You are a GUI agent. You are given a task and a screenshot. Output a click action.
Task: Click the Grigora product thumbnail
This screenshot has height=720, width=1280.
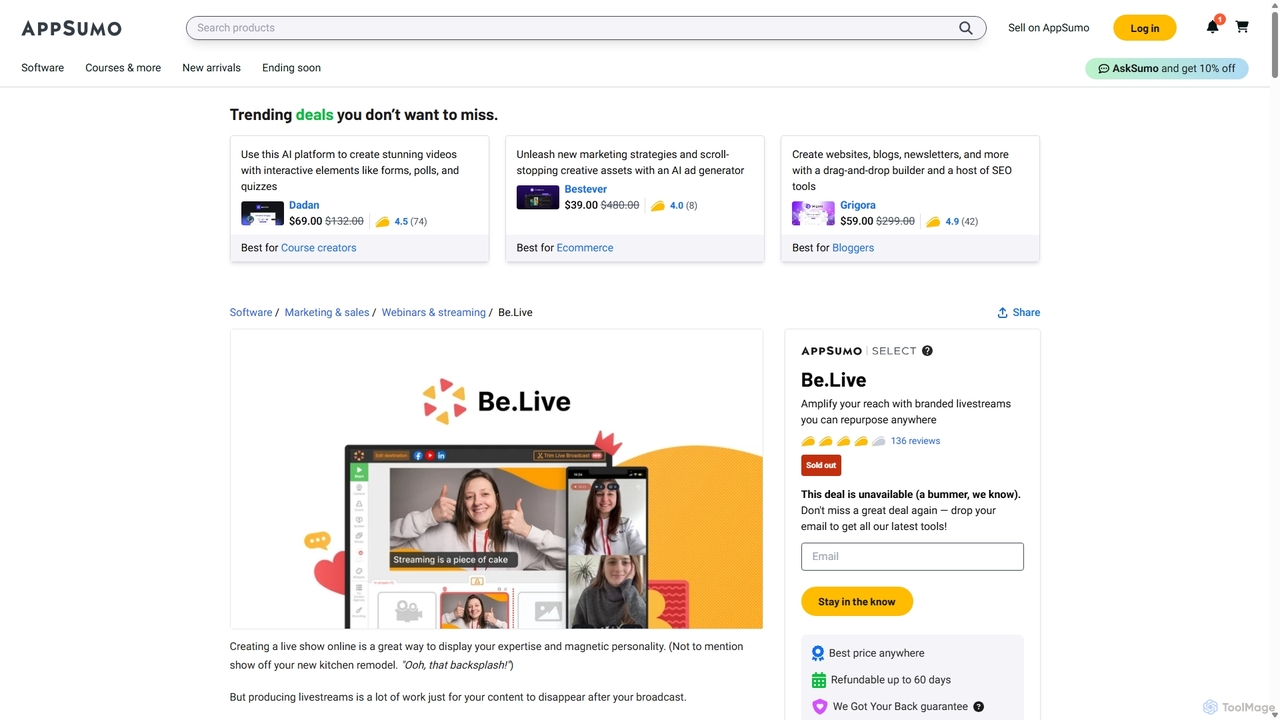[x=813, y=213]
